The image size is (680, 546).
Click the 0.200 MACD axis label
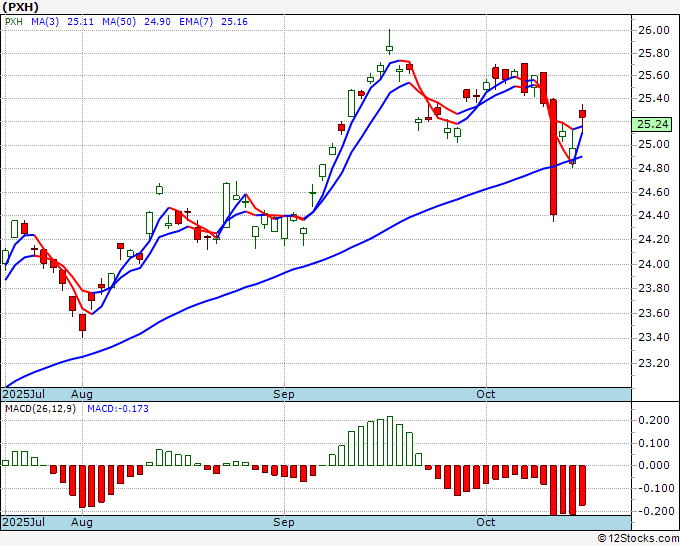click(654, 420)
